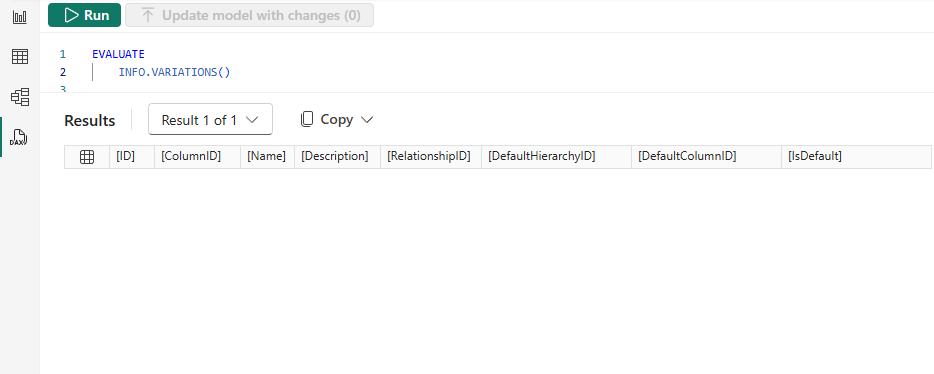Open the Result 1 of 1 dropdown

pyautogui.click(x=210, y=120)
